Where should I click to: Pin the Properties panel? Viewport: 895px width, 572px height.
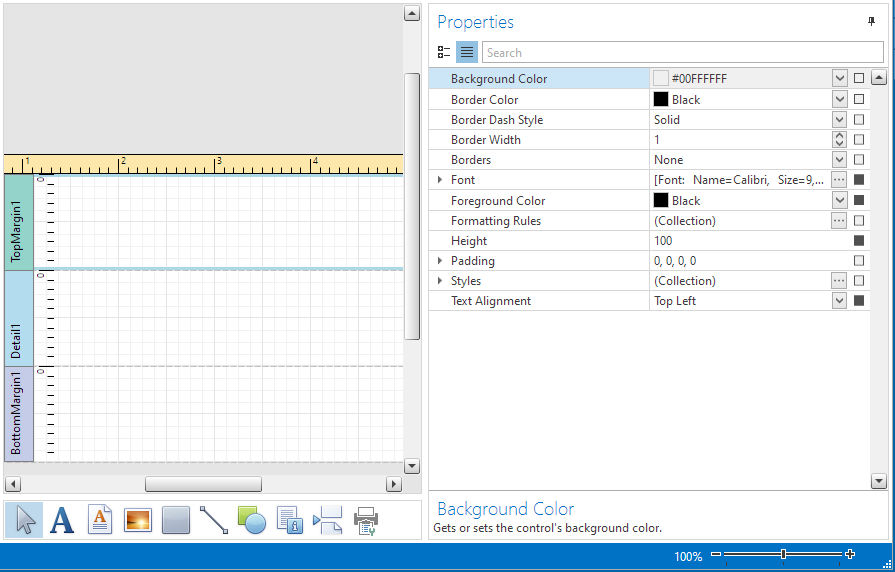871,22
